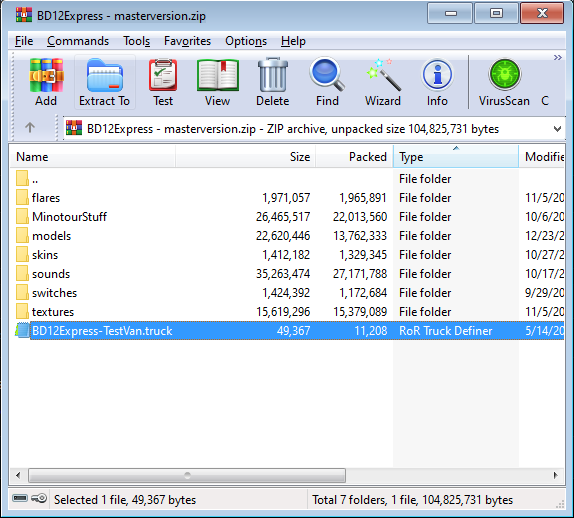Go up one folder level arrow
Image resolution: width=574 pixels, height=518 pixels.
(30, 128)
